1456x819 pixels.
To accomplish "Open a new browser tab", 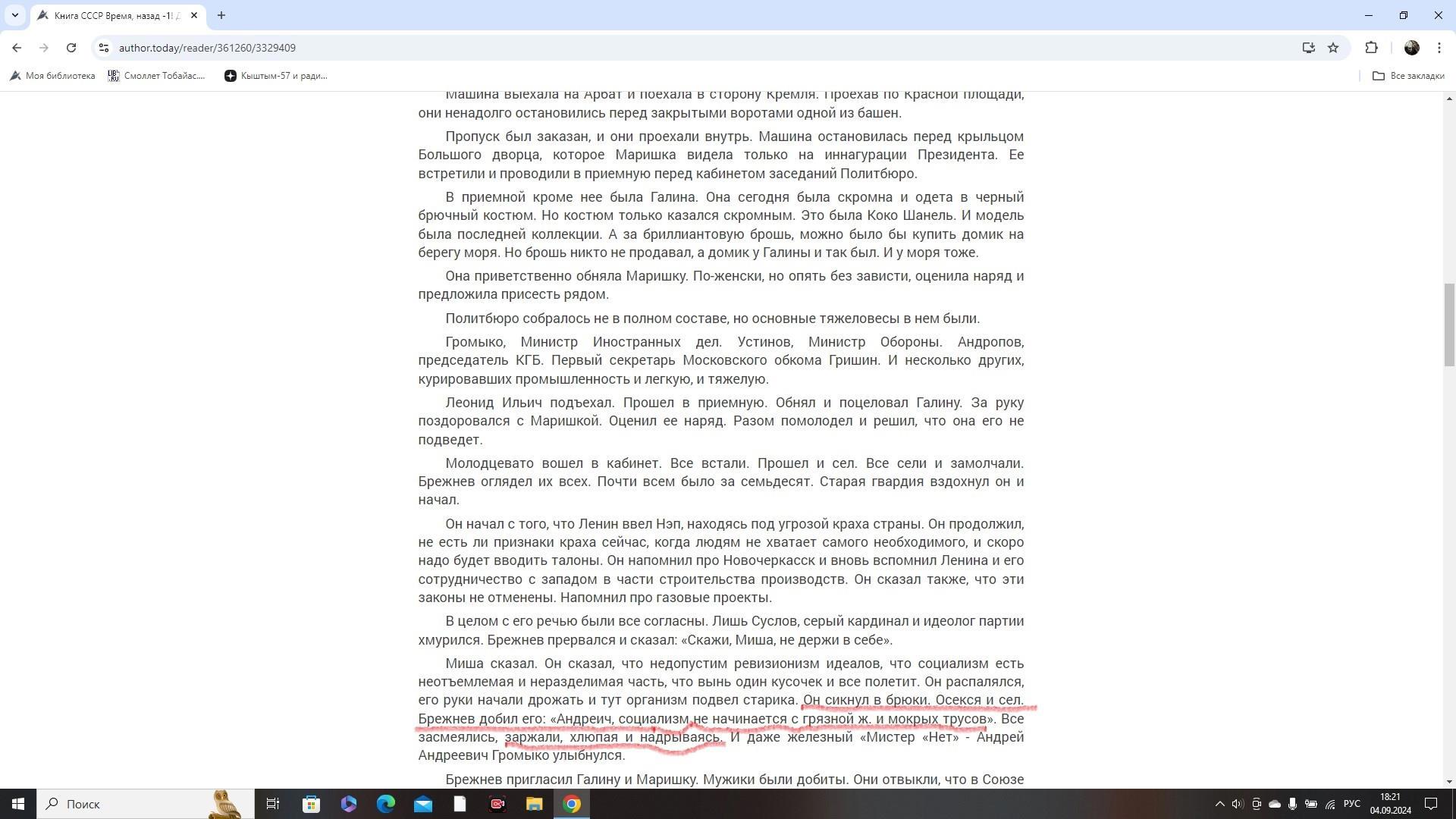I will click(x=221, y=15).
